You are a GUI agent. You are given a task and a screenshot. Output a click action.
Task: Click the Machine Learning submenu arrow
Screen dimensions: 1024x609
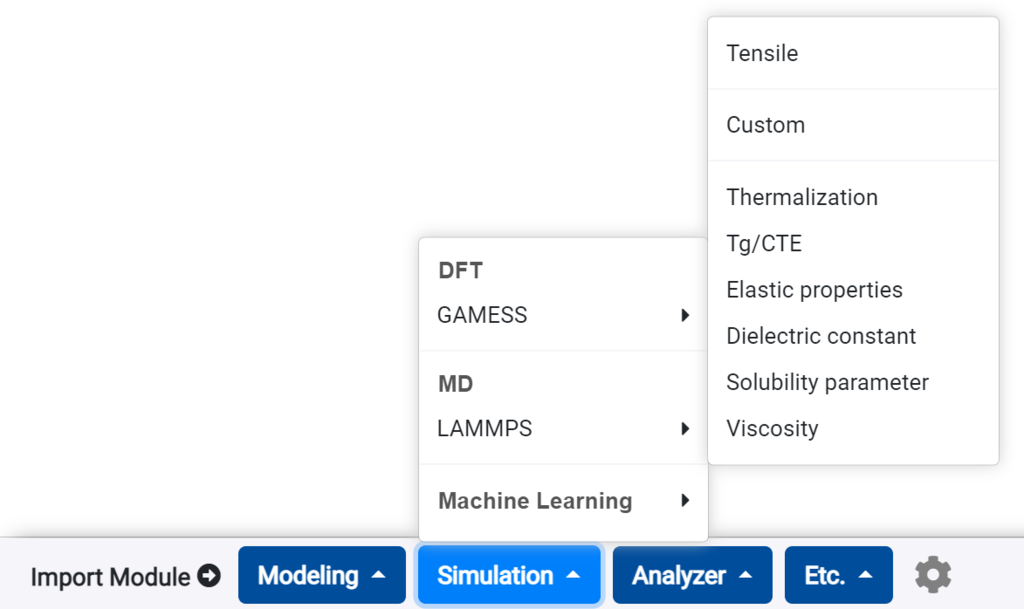coord(686,501)
